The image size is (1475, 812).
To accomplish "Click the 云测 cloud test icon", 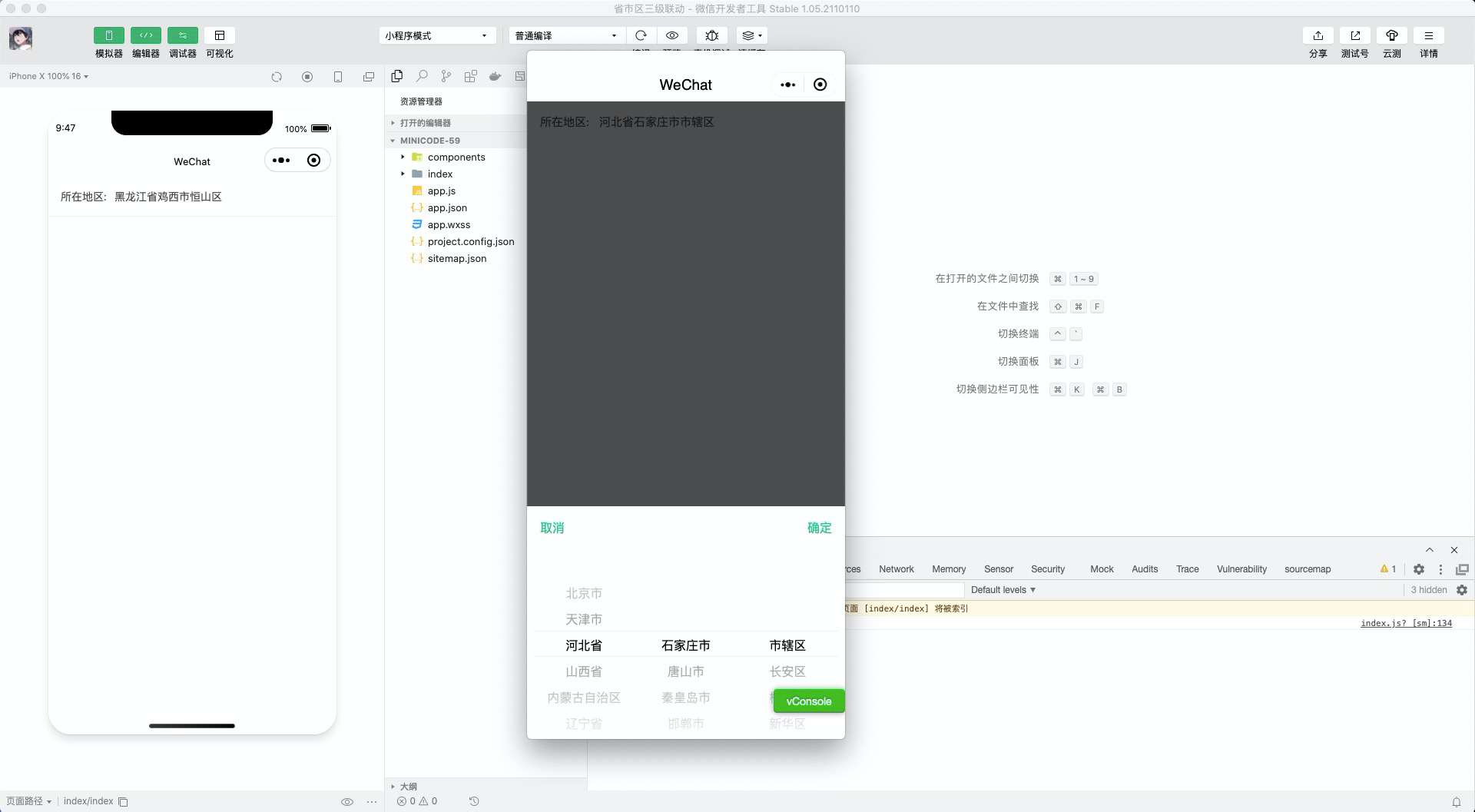I will click(x=1392, y=35).
